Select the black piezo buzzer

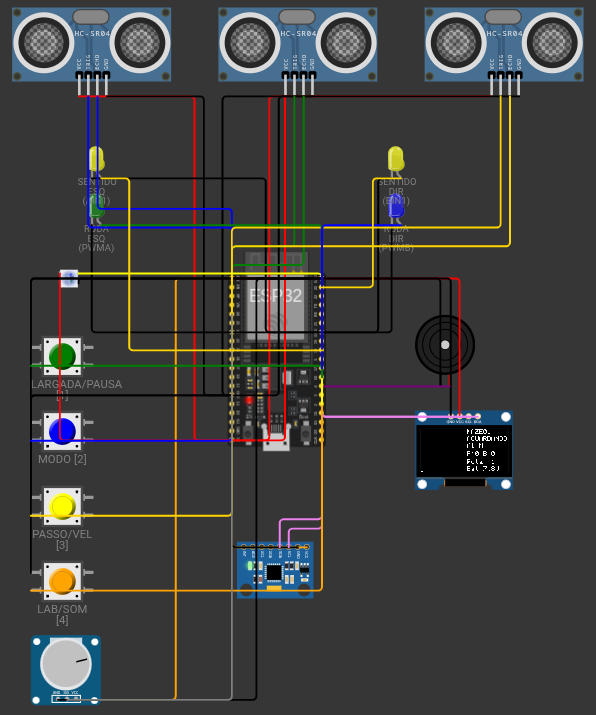point(445,345)
